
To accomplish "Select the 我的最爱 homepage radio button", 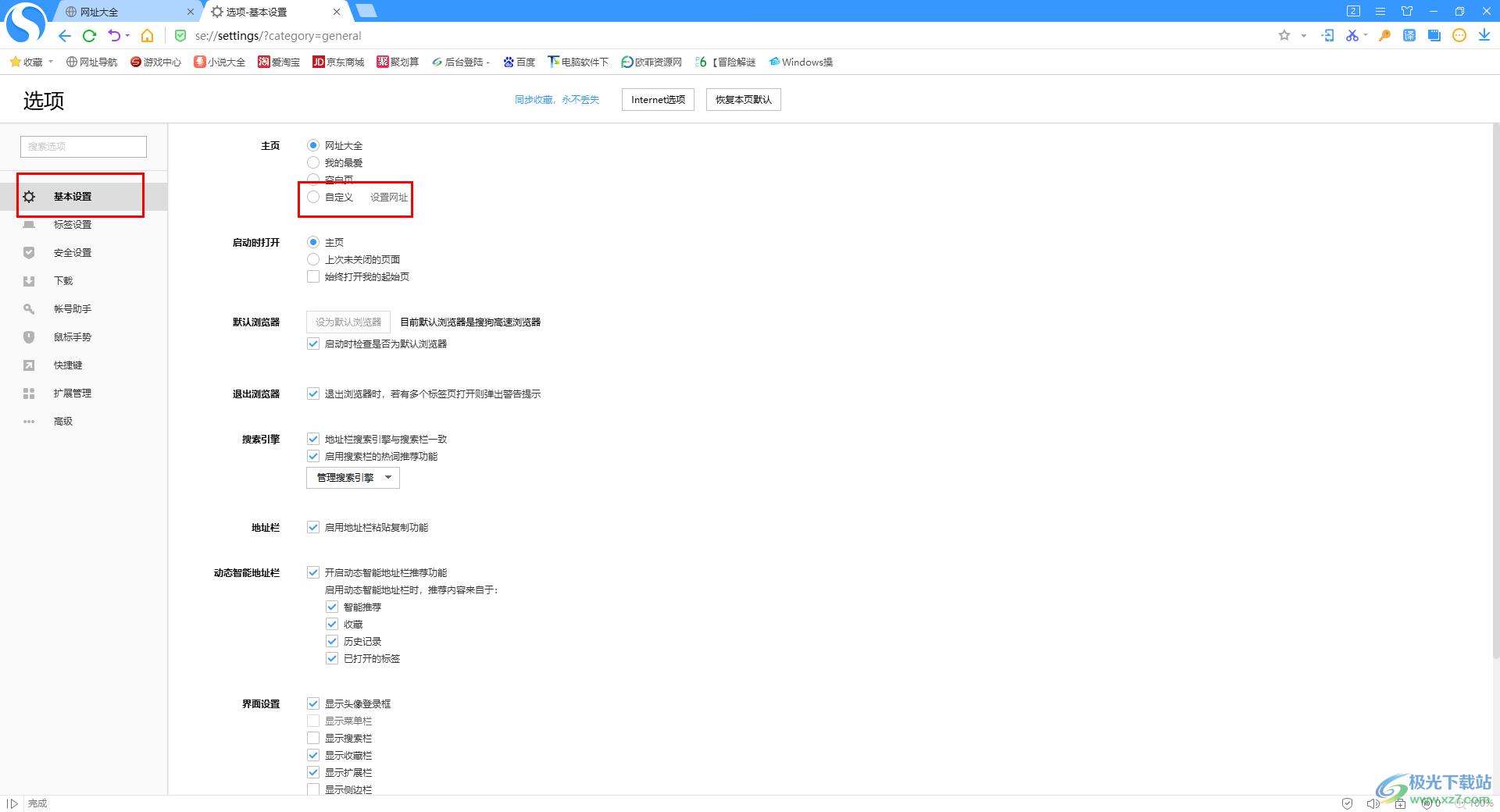I will (313, 162).
